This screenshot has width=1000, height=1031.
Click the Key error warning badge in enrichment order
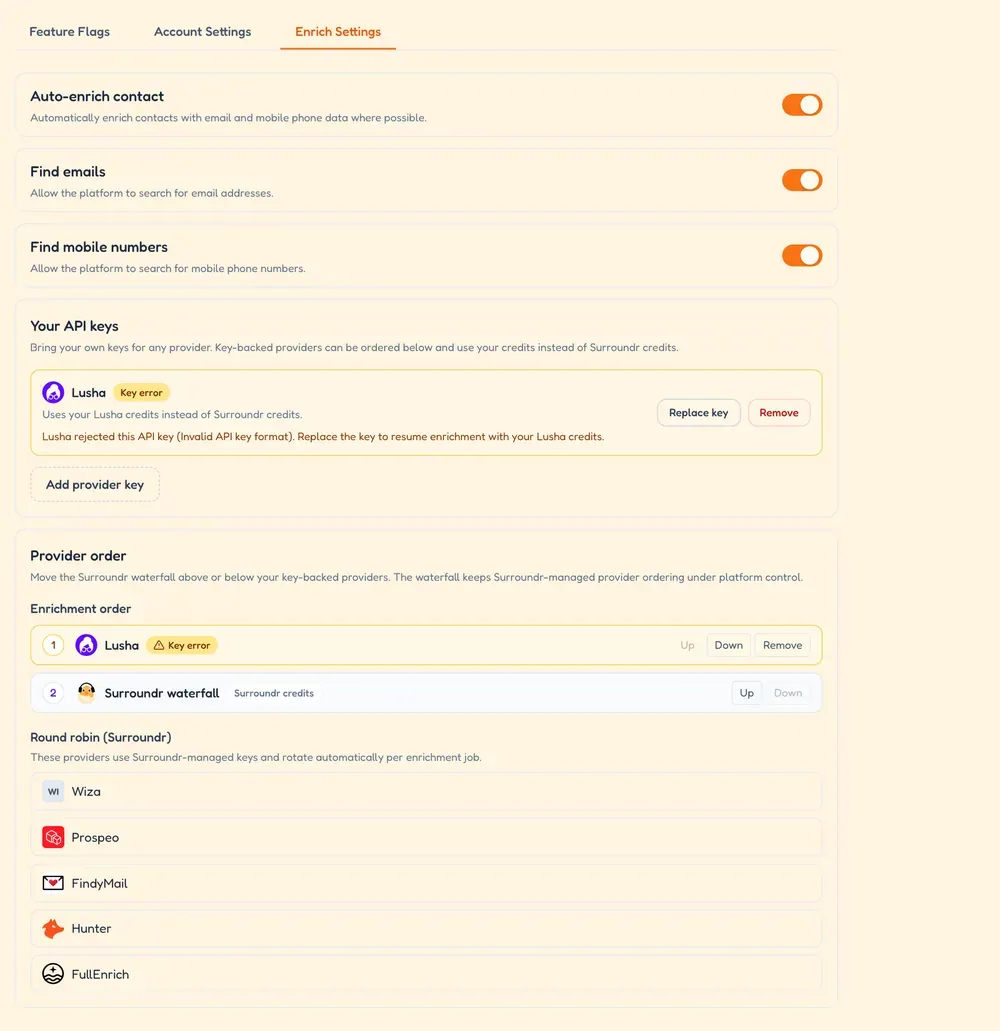[x=181, y=645]
